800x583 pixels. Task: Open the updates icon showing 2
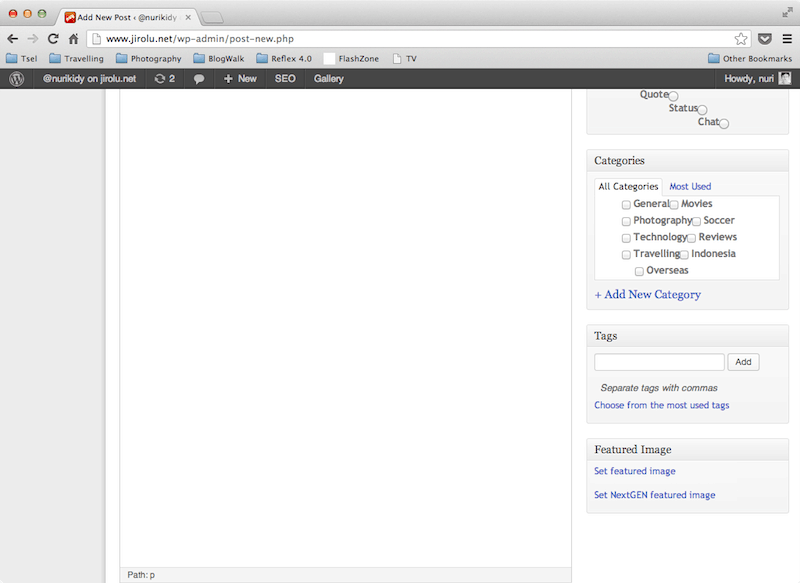click(165, 78)
